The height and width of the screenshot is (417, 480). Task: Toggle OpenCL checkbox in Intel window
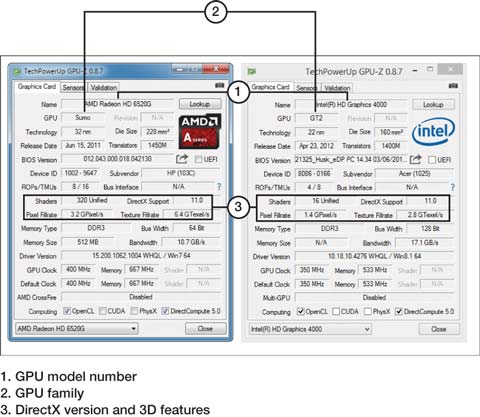(x=300, y=311)
